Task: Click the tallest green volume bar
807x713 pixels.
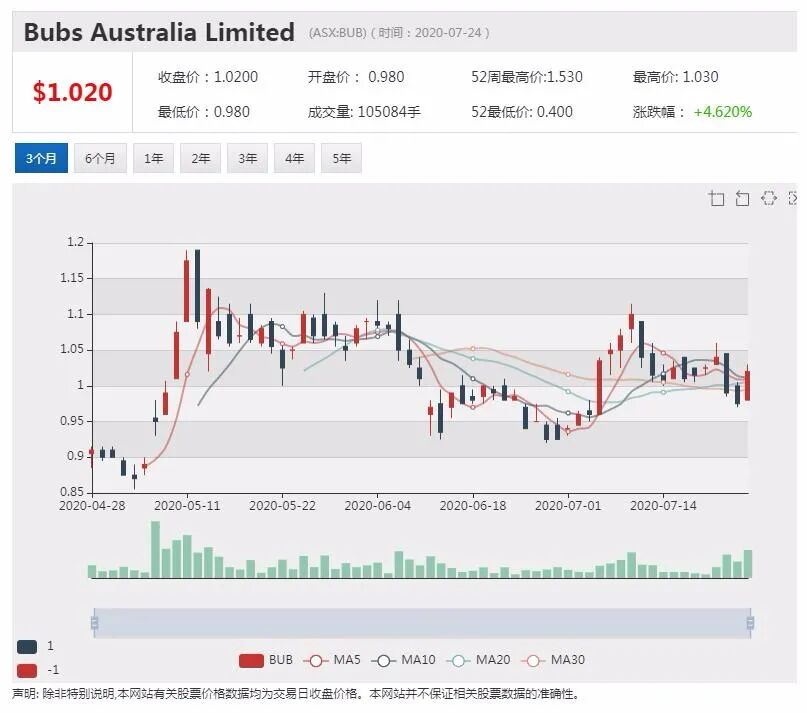Action: point(155,549)
